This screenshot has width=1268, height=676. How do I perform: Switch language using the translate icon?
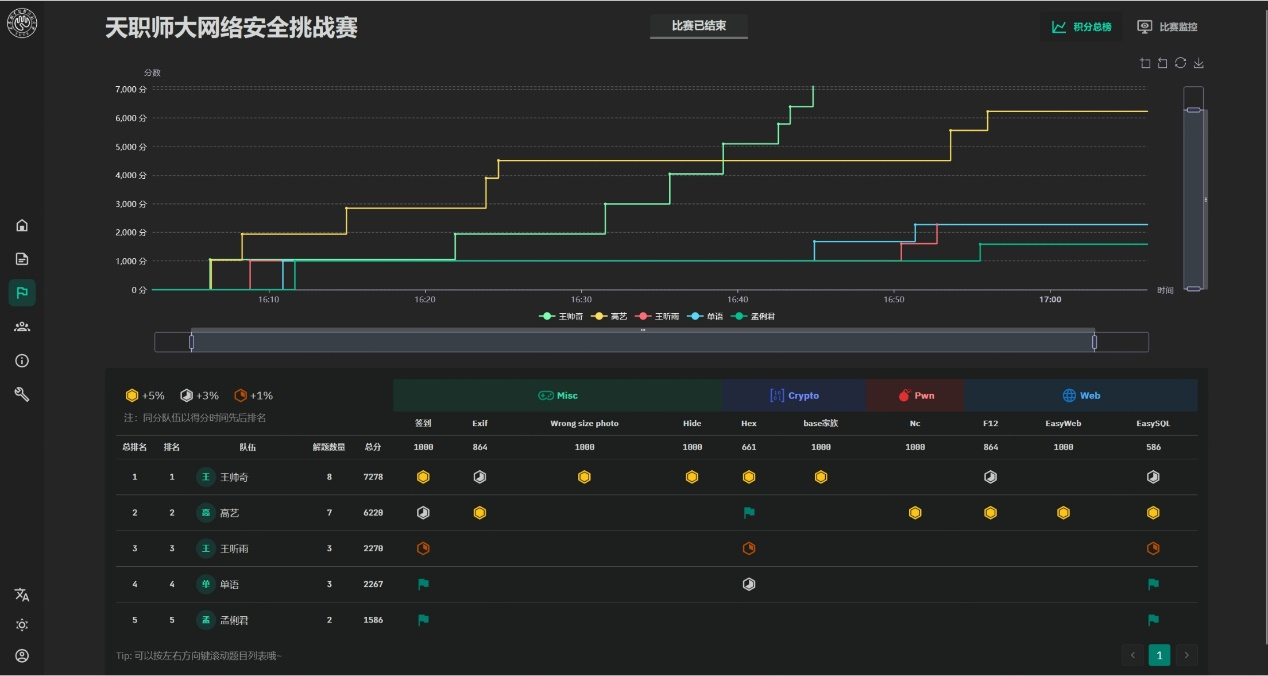pyautogui.click(x=22, y=594)
